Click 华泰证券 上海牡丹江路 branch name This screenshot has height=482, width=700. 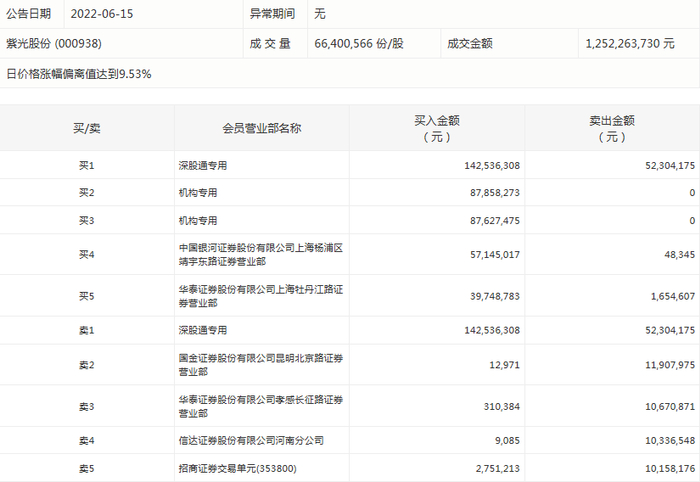click(x=261, y=296)
